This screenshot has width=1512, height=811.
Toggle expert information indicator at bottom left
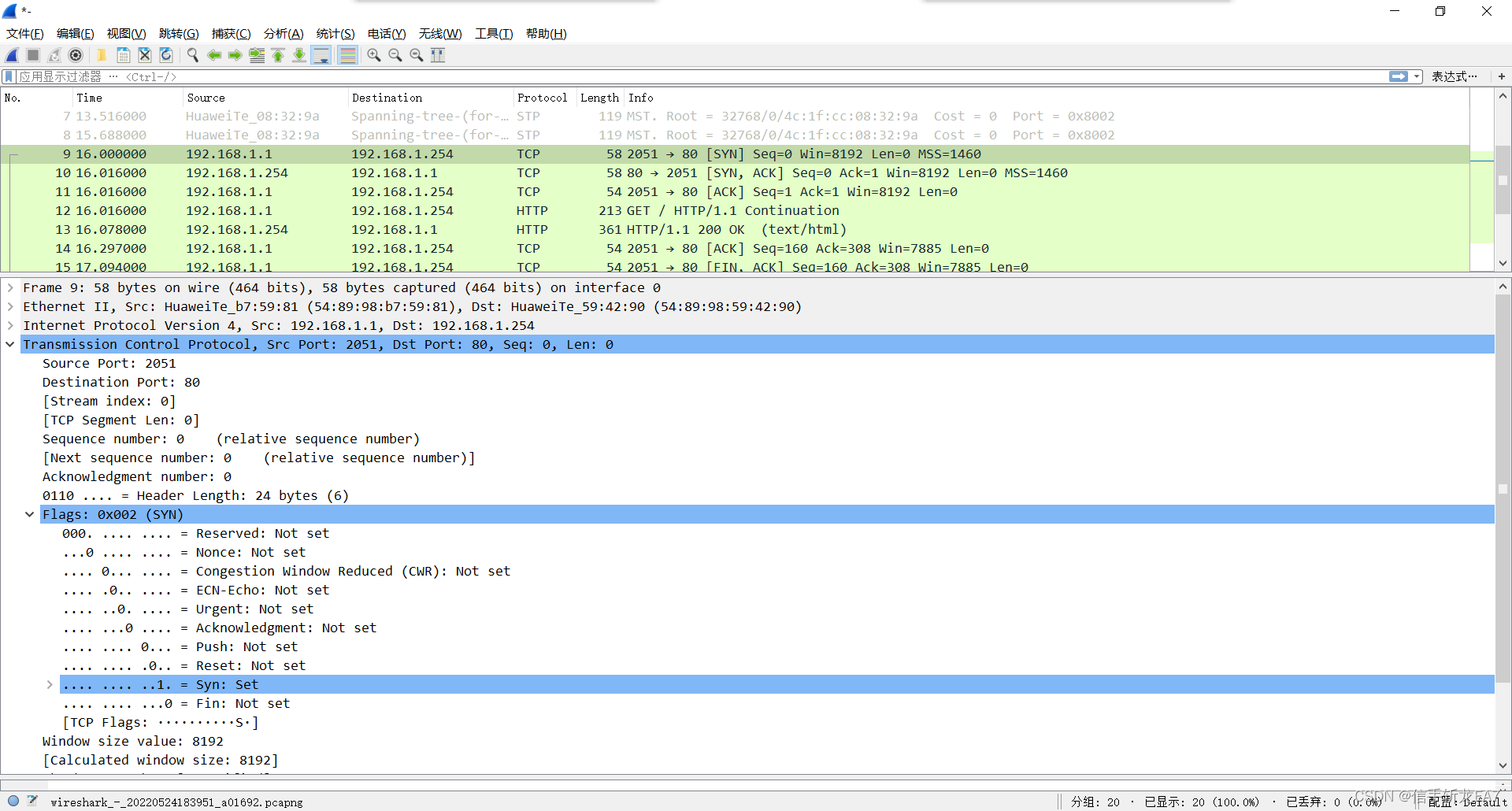pyautogui.click(x=12, y=801)
